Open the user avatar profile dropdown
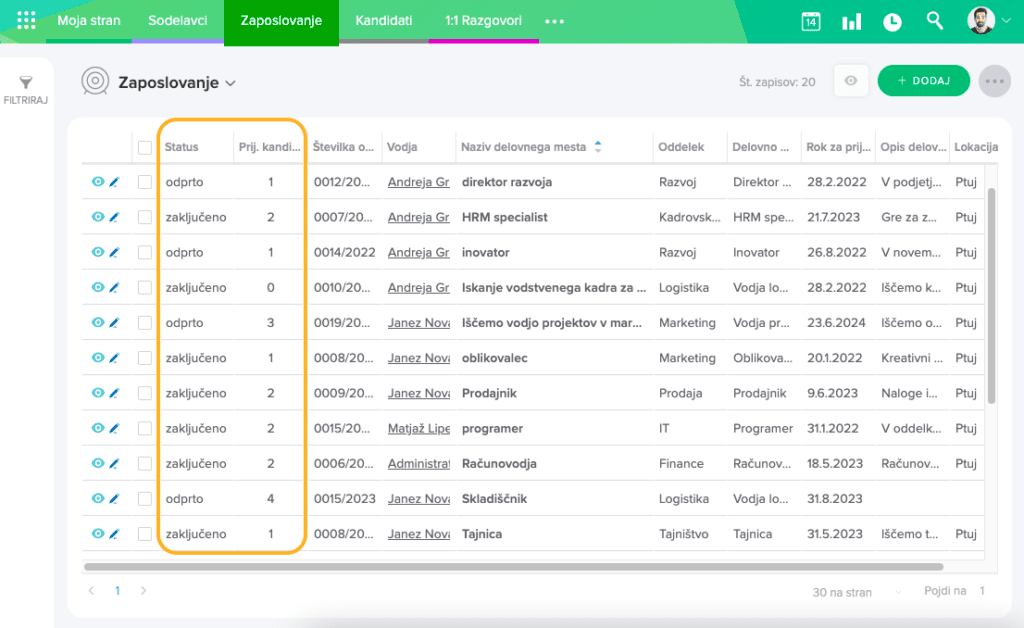This screenshot has width=1024, height=628. tap(988, 21)
